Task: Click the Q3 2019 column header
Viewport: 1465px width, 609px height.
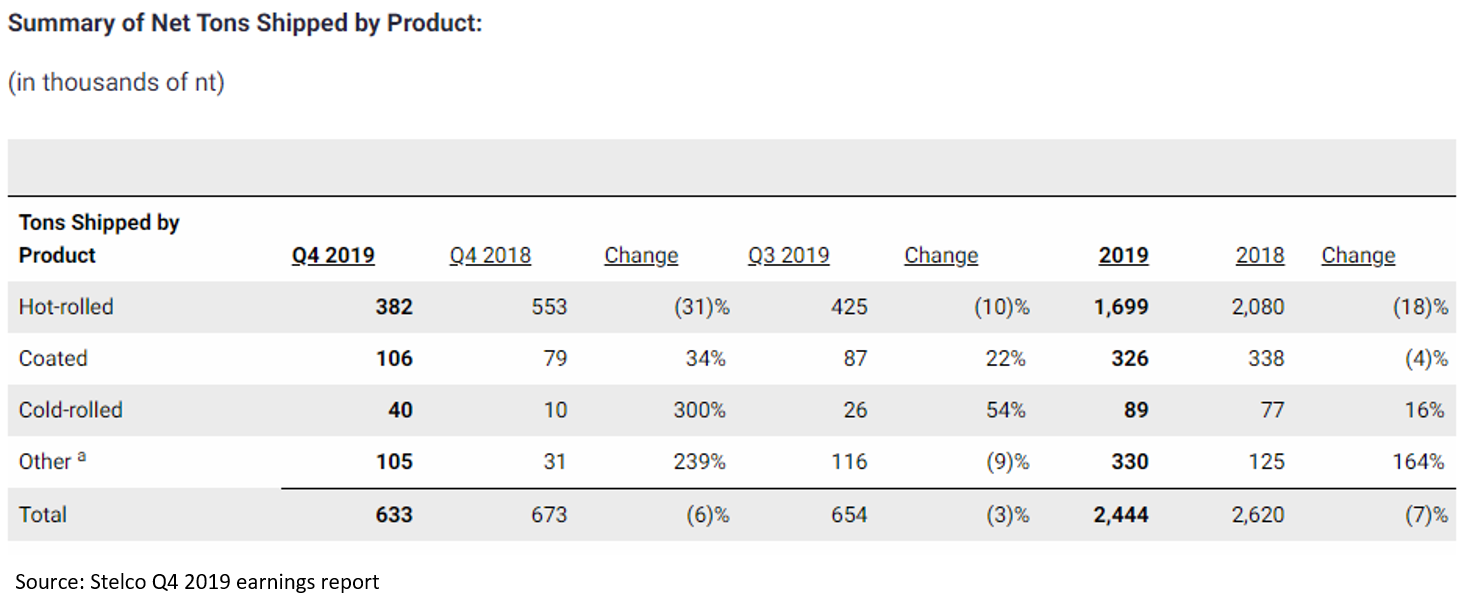Action: click(788, 256)
